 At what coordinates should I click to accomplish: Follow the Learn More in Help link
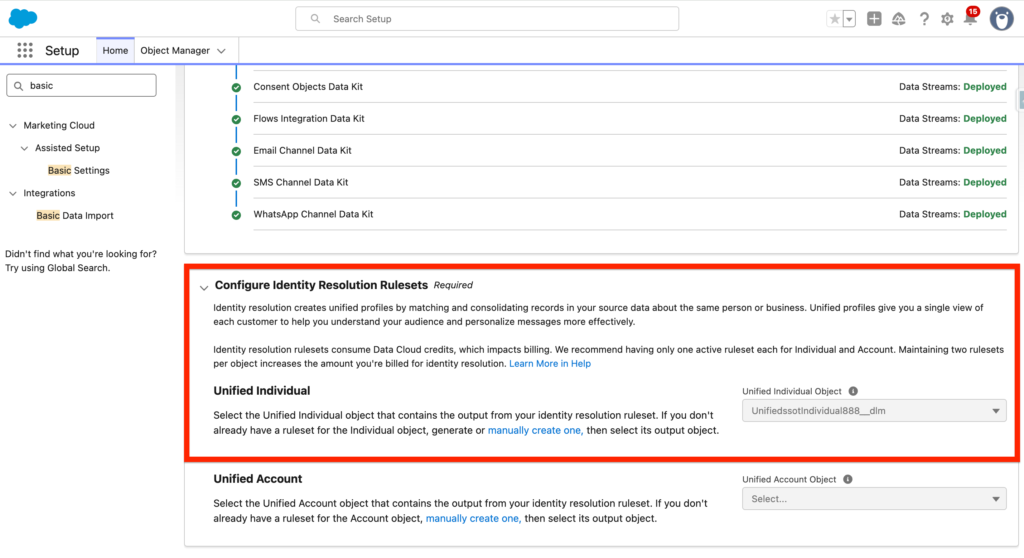(549, 363)
